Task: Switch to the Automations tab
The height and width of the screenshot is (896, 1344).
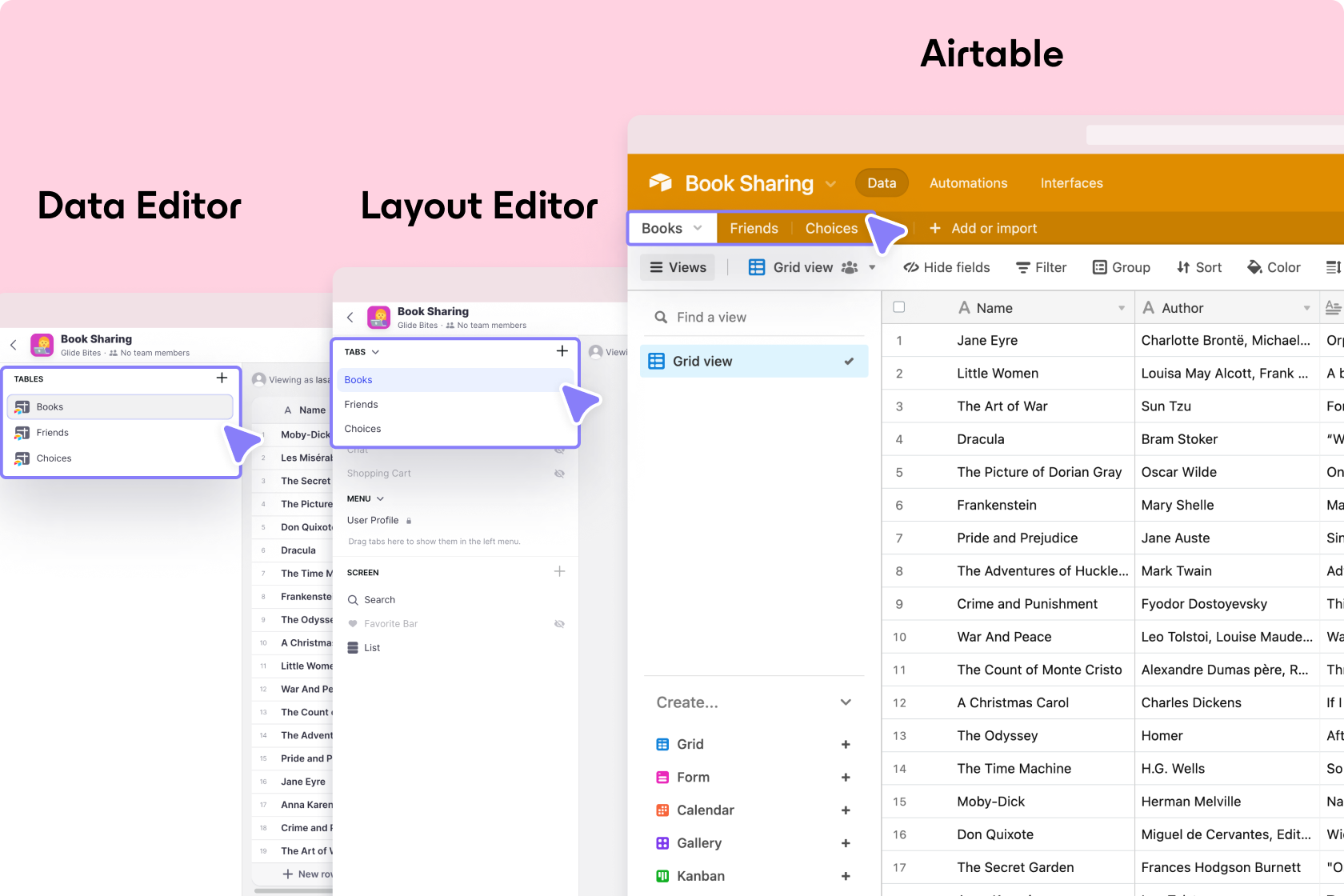Action: pos(968,182)
